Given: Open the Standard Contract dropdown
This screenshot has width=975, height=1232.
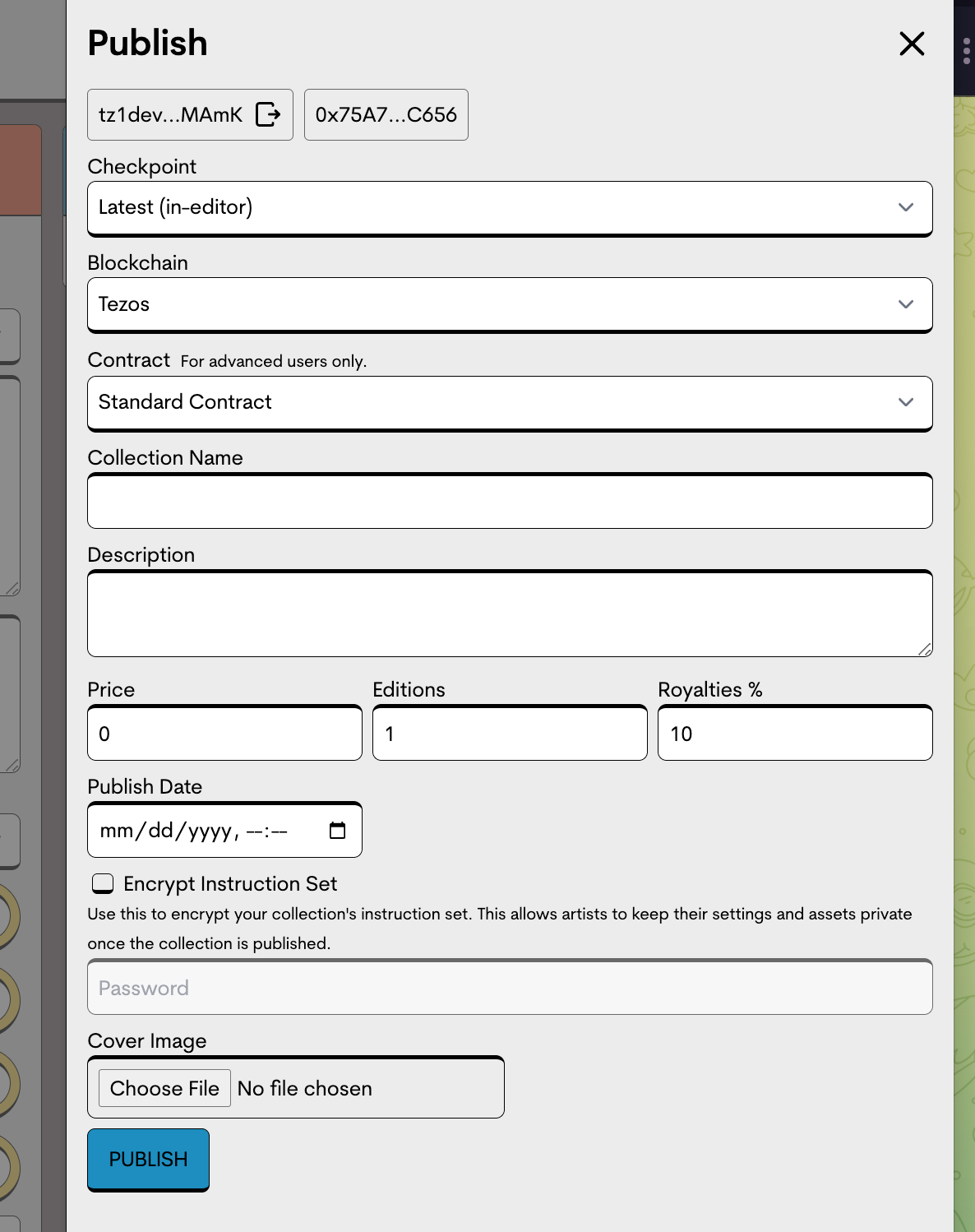Looking at the screenshot, I should coord(510,403).
